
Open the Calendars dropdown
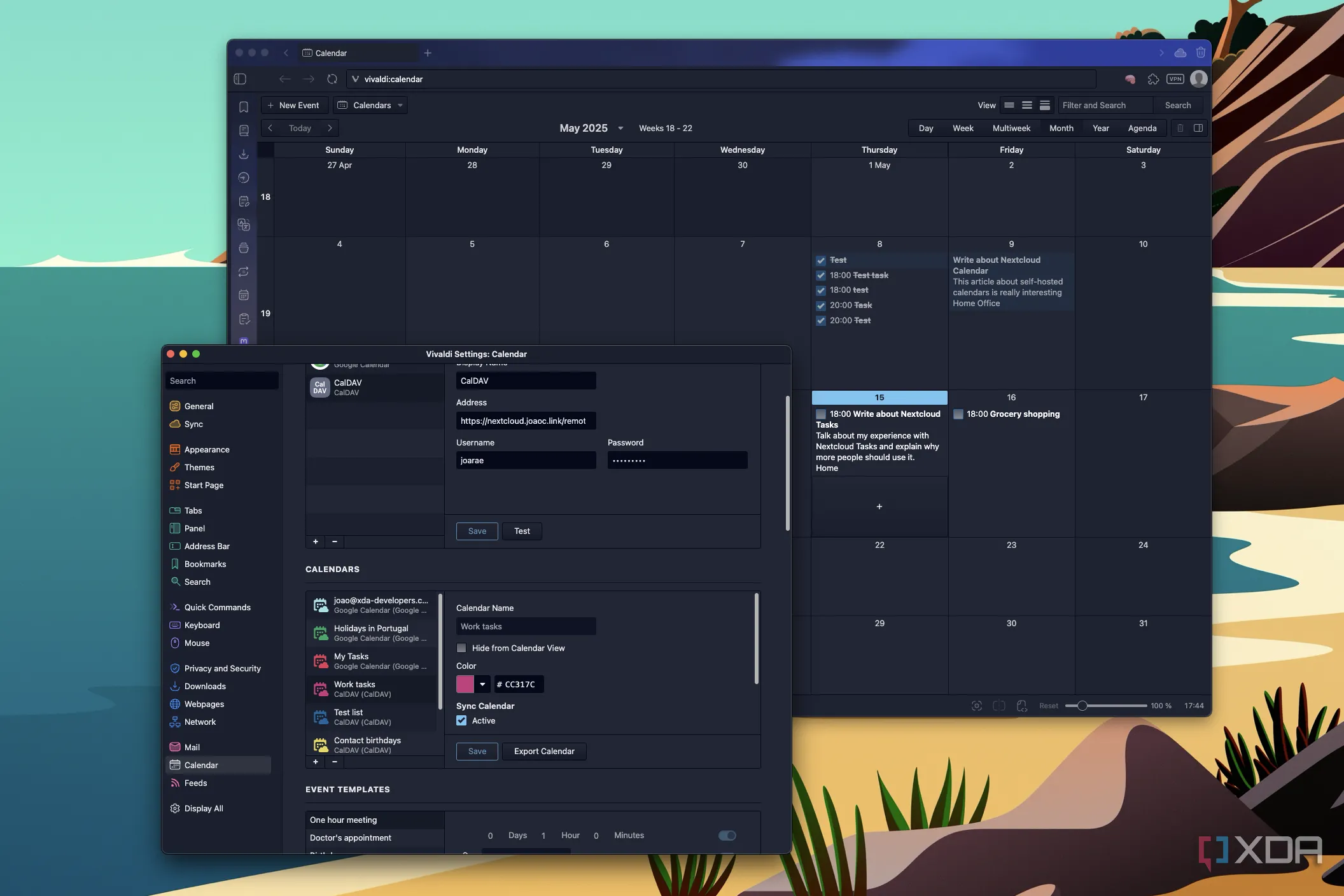[x=370, y=105]
